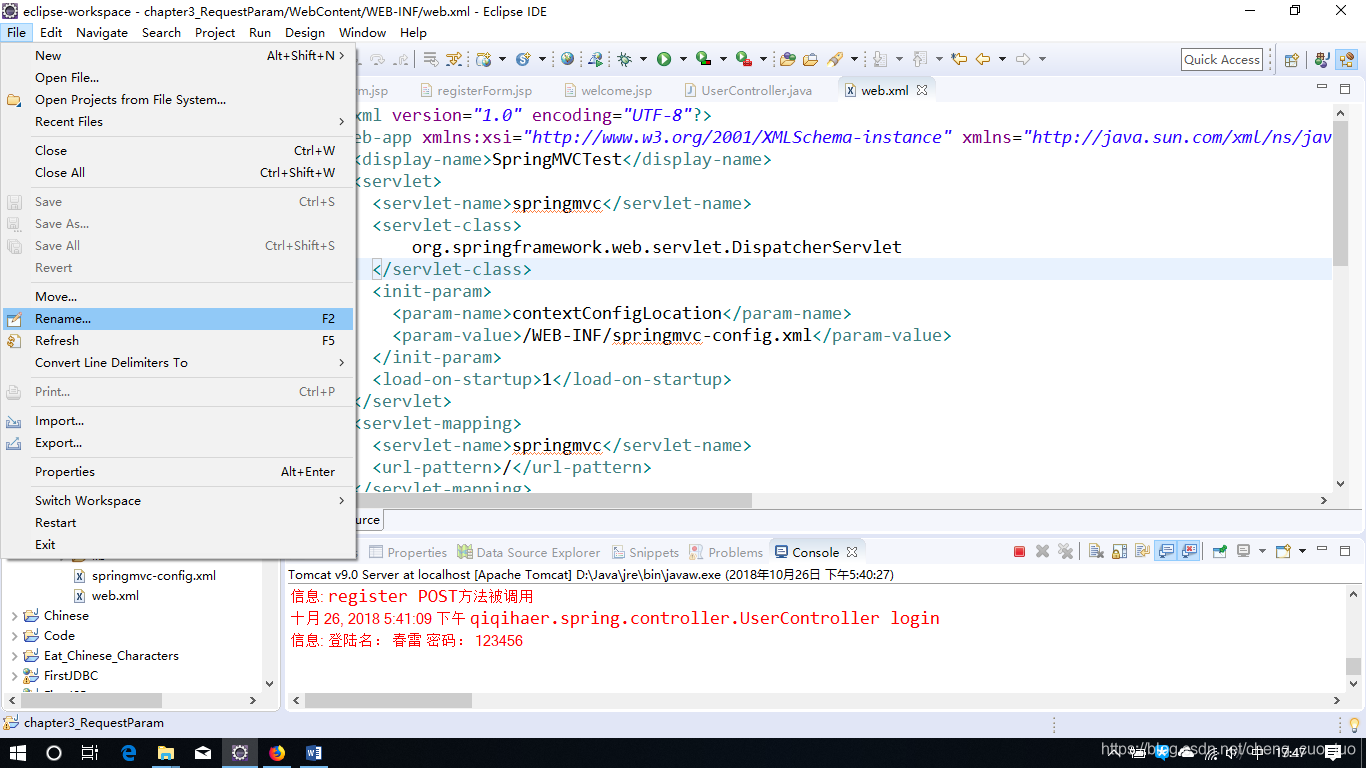Click Remove Launch icon in Console toolbar
1366x768 pixels.
1042,551
